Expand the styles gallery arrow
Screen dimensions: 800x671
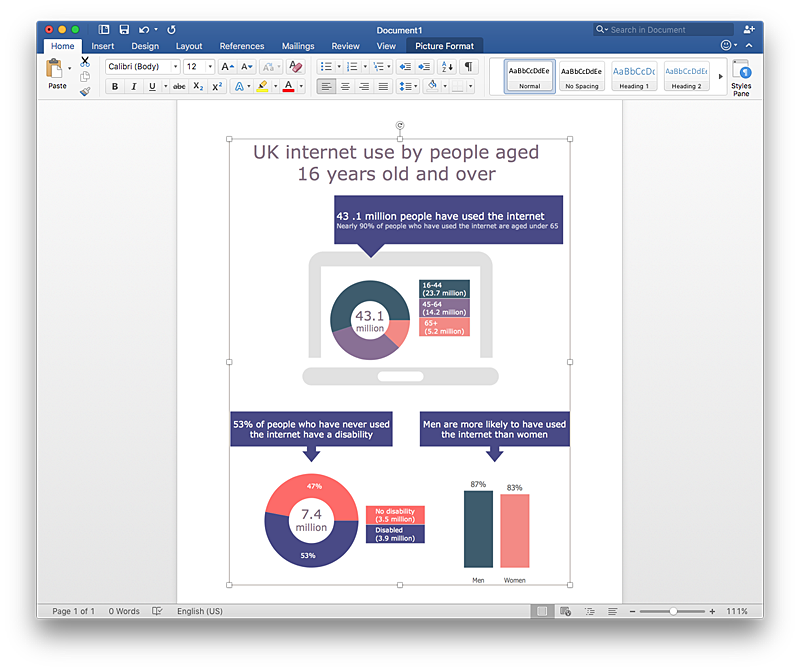720,76
